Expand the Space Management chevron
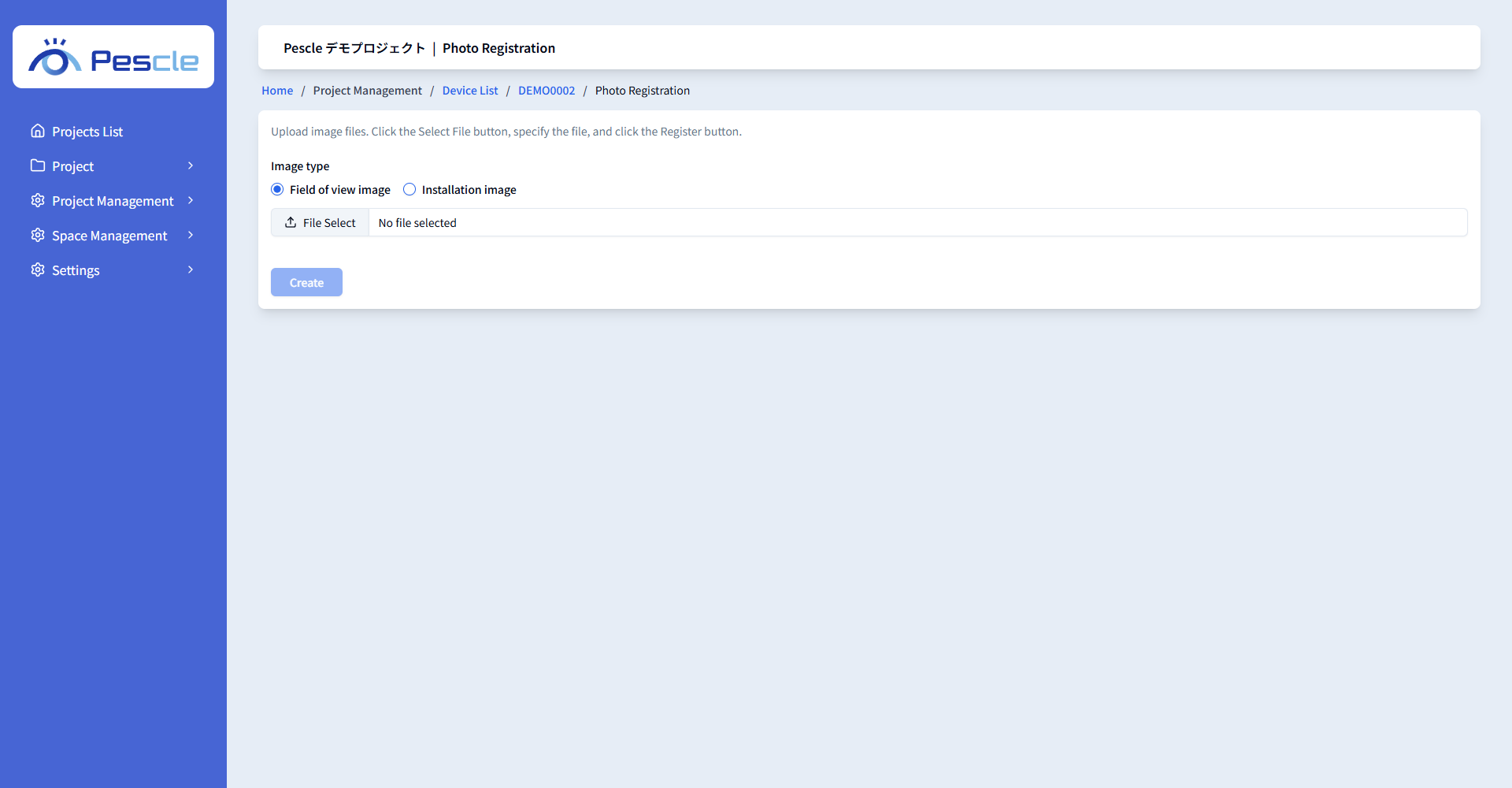The height and width of the screenshot is (788, 1512). click(x=191, y=235)
